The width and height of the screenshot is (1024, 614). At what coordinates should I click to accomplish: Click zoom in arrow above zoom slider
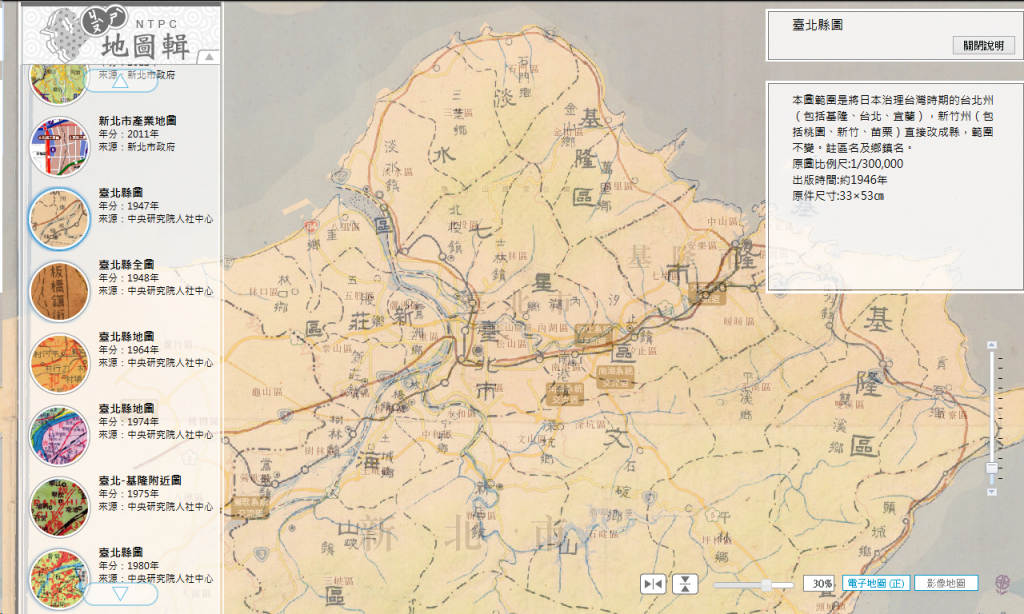click(991, 345)
